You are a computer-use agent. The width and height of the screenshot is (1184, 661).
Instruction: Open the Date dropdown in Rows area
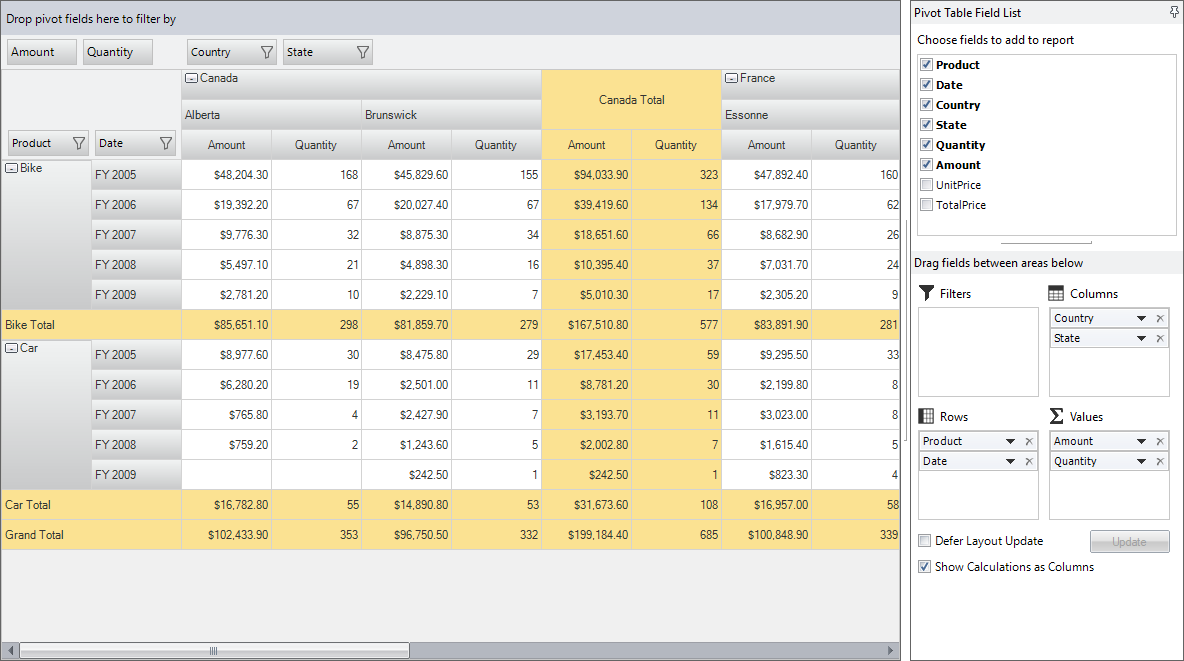point(1010,461)
